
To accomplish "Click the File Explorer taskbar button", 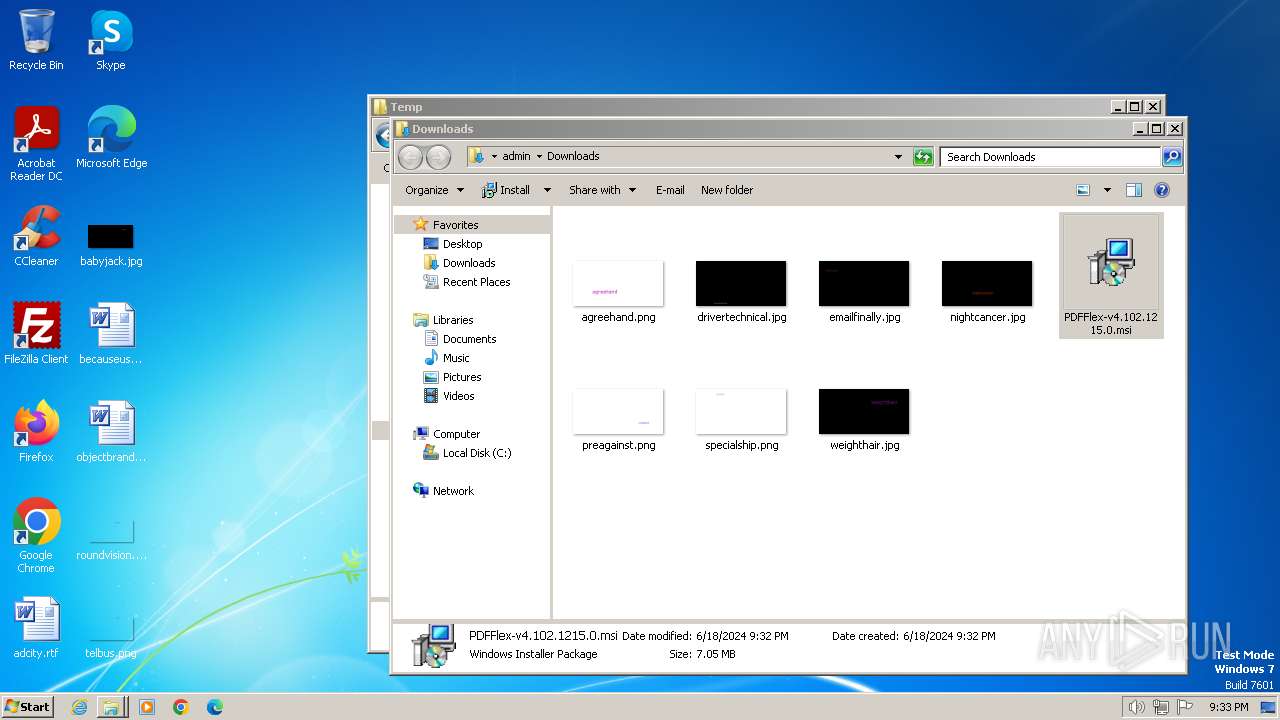I will pyautogui.click(x=111, y=707).
